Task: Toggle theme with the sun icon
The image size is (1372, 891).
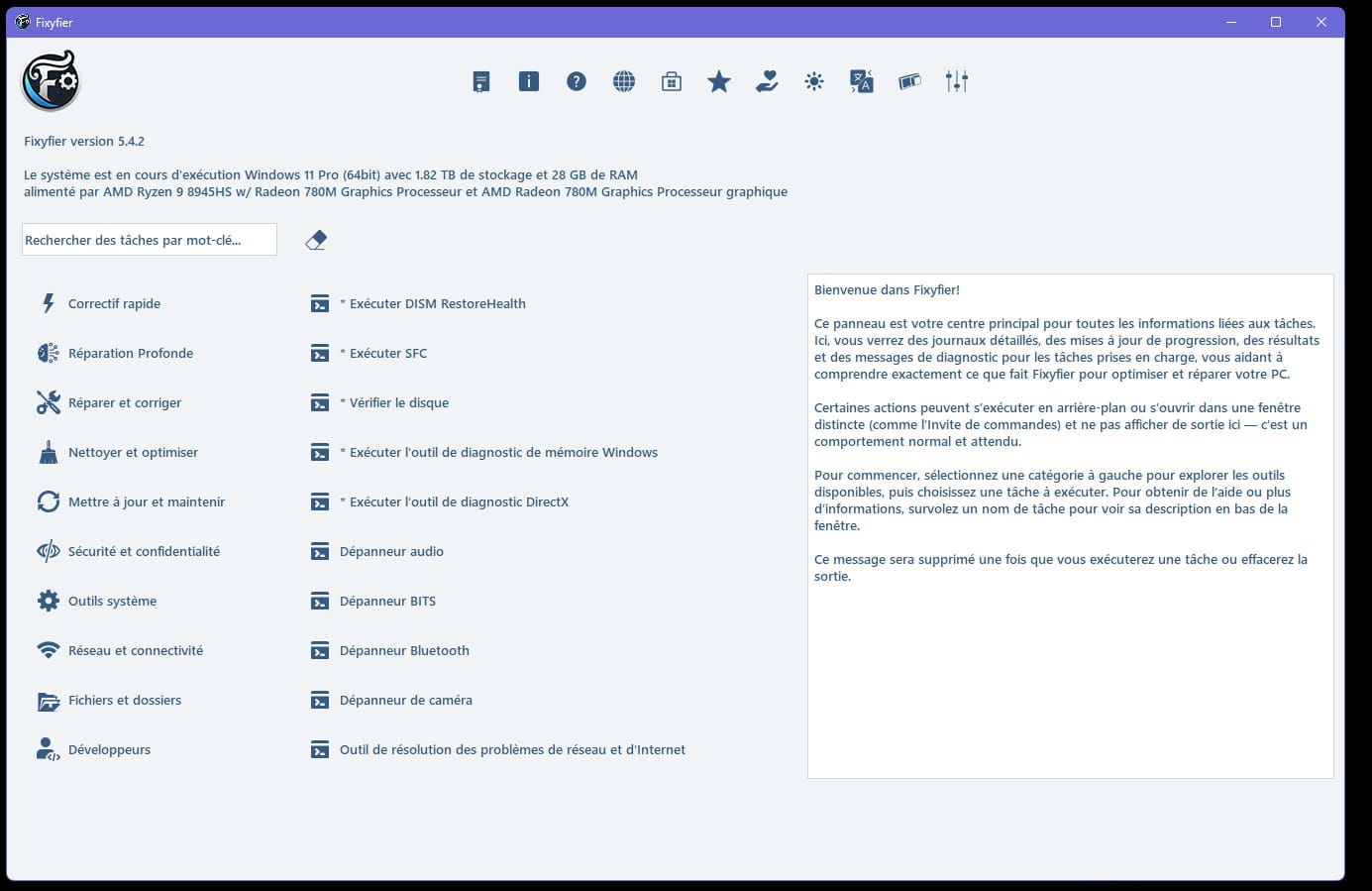Action: pos(814,81)
